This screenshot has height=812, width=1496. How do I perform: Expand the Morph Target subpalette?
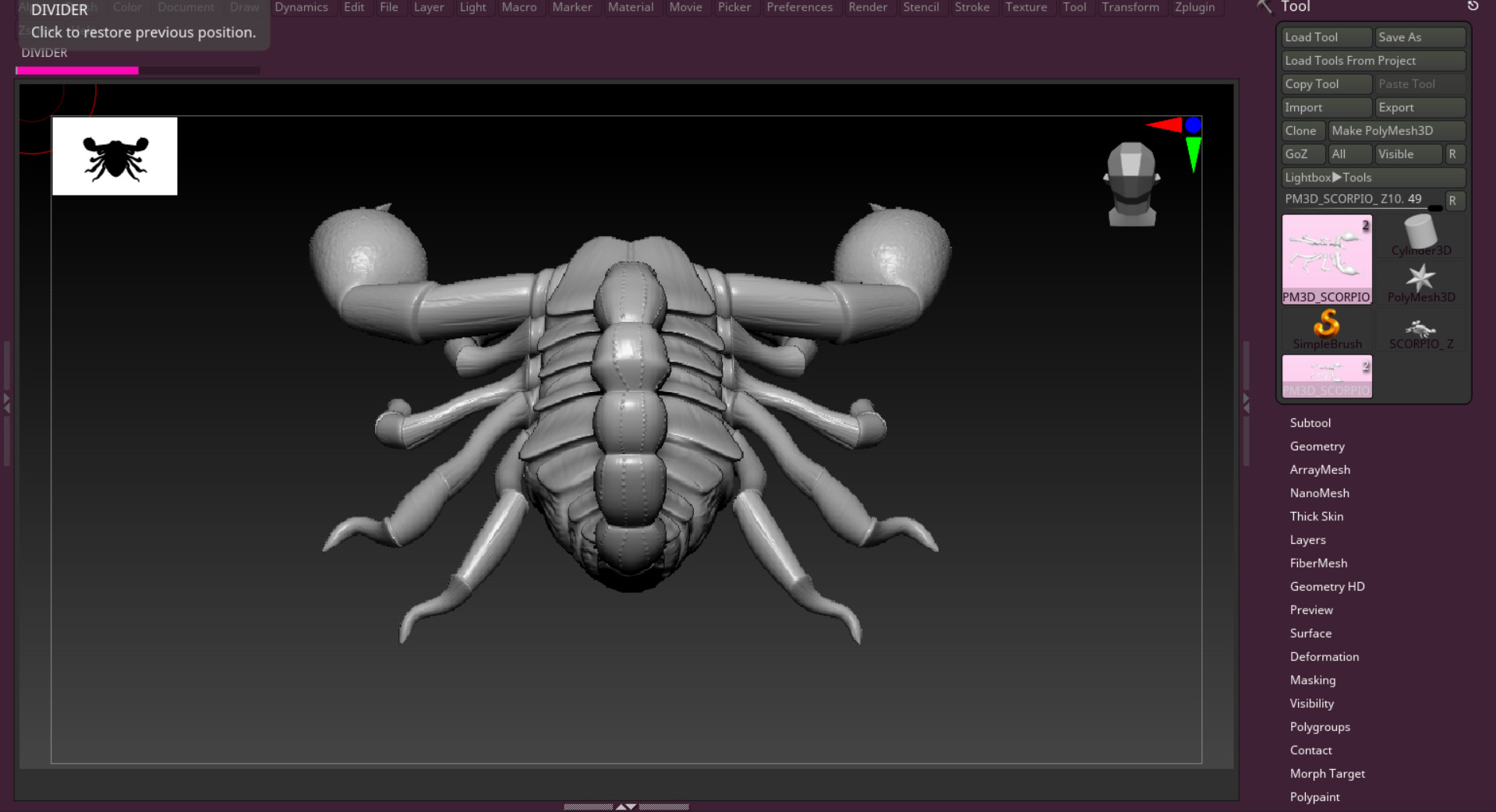tap(1327, 774)
